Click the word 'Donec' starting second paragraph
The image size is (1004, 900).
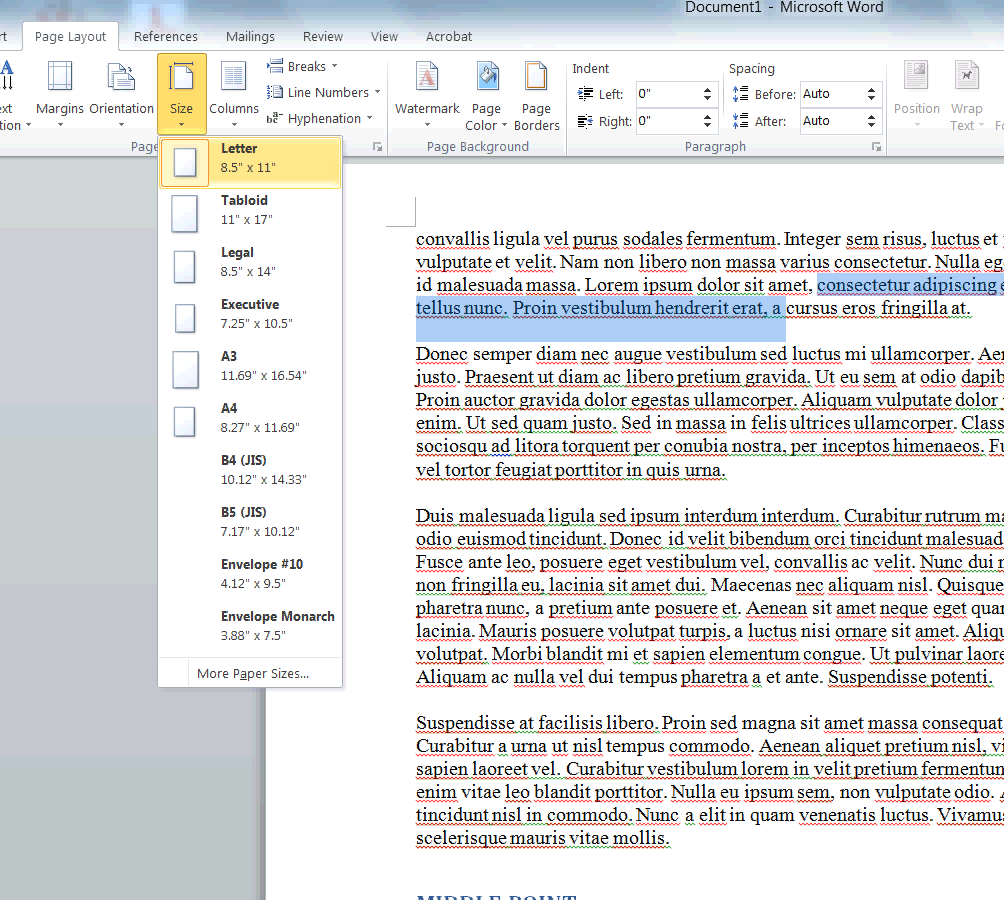(442, 354)
